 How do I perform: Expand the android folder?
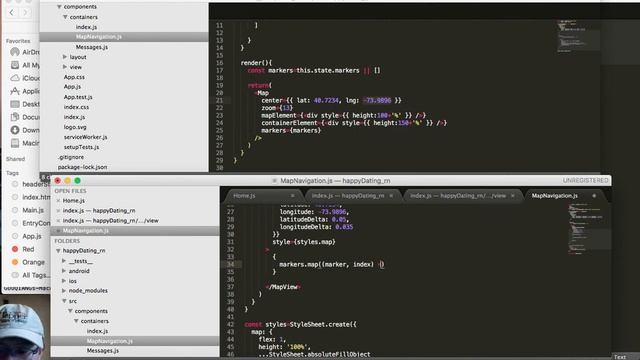pyautogui.click(x=64, y=271)
